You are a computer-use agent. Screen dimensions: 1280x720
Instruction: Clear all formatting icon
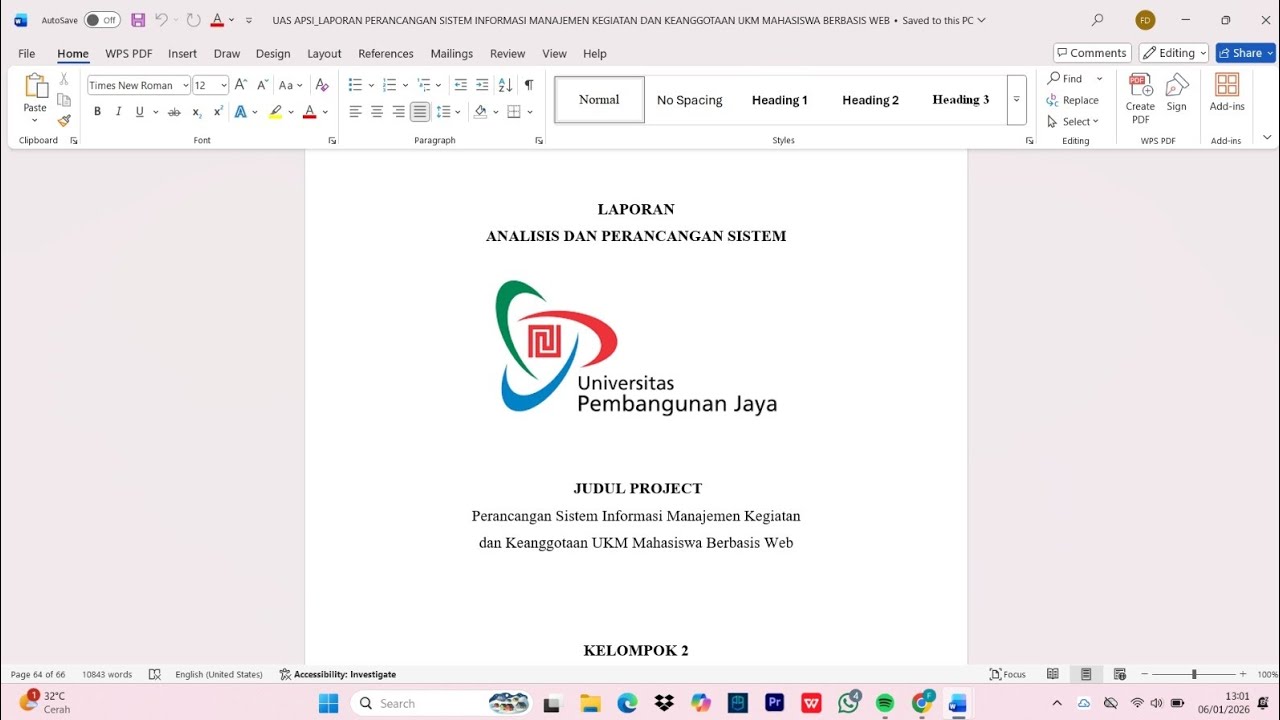[322, 85]
